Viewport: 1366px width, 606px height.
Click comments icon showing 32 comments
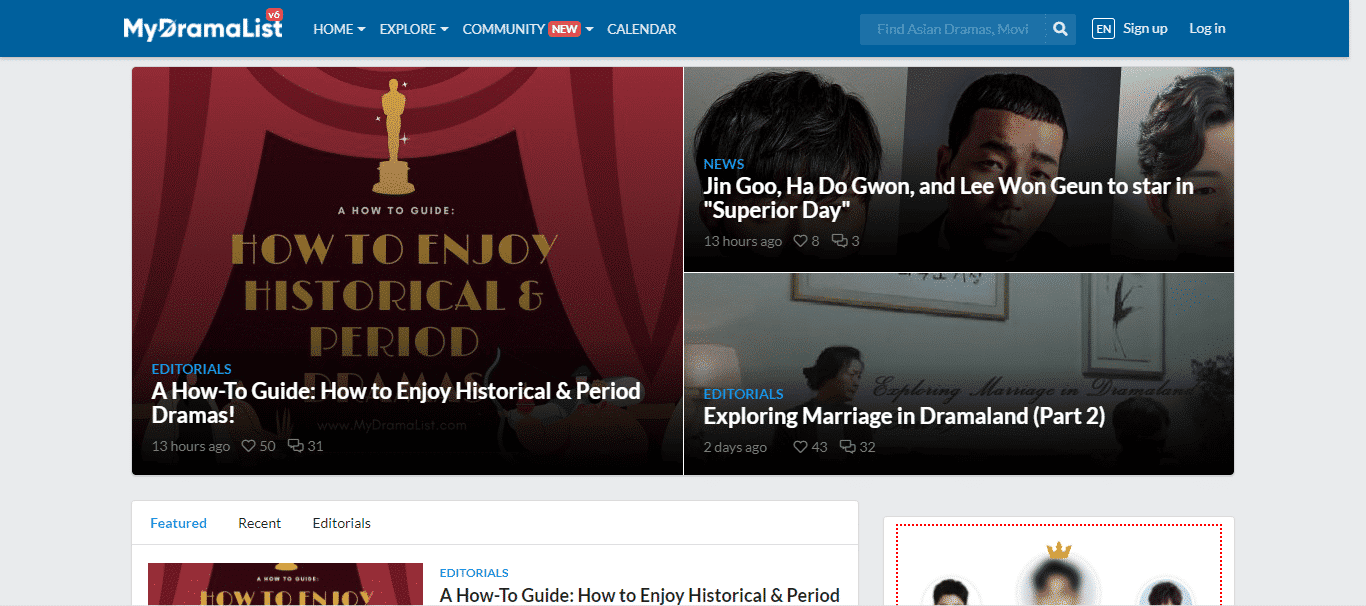(x=848, y=447)
